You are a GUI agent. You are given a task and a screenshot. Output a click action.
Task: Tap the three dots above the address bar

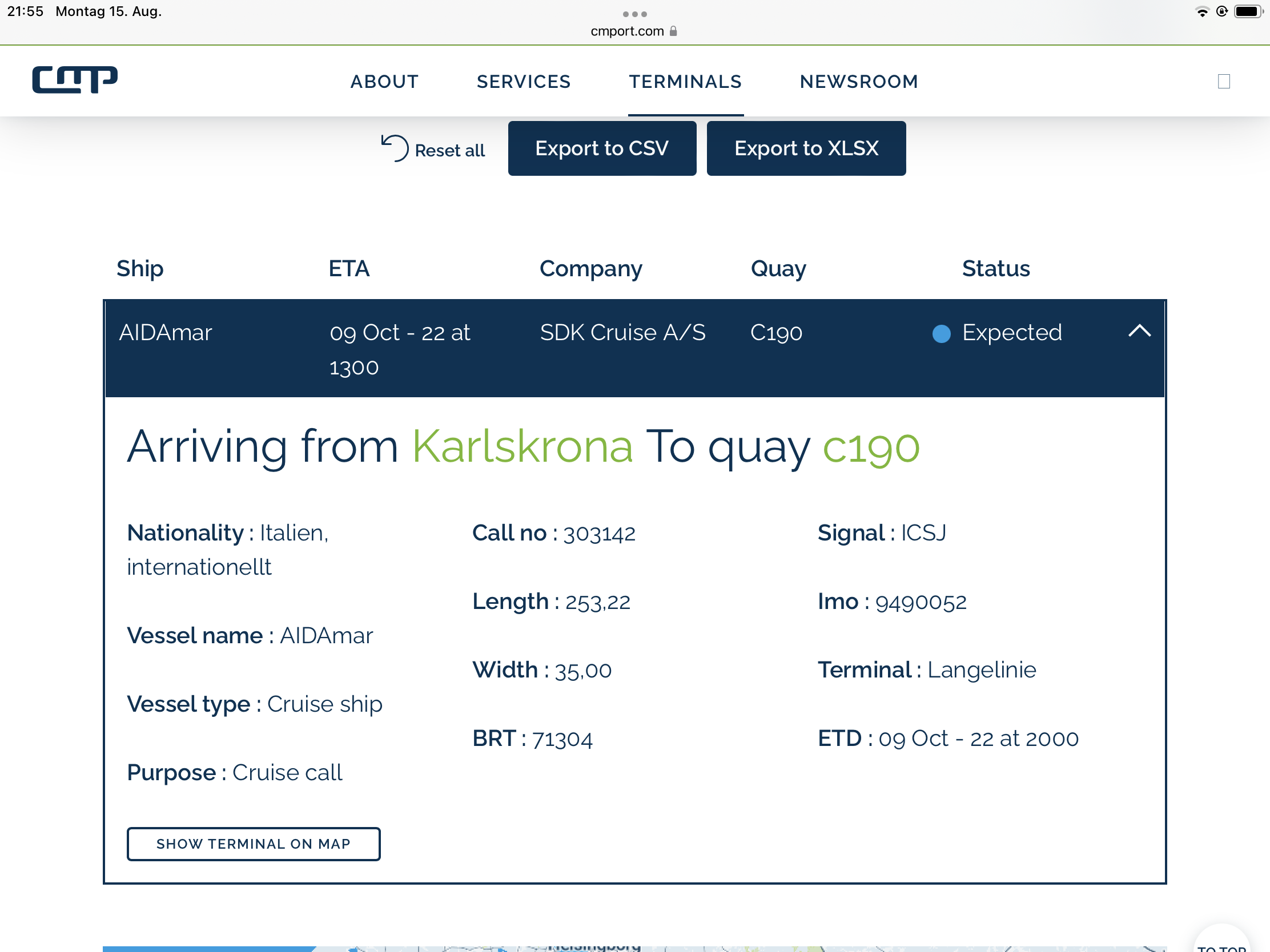click(634, 14)
